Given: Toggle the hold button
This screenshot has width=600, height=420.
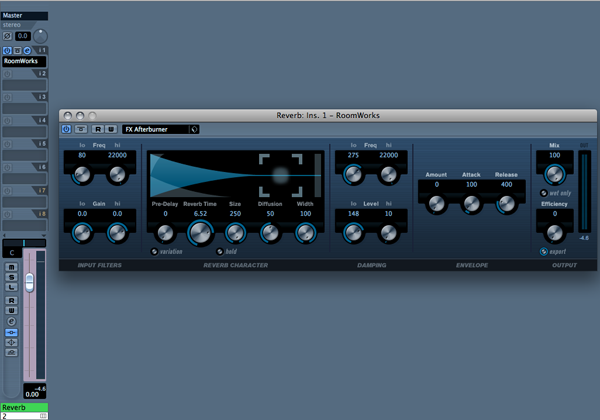Looking at the screenshot, I should 220,251.
